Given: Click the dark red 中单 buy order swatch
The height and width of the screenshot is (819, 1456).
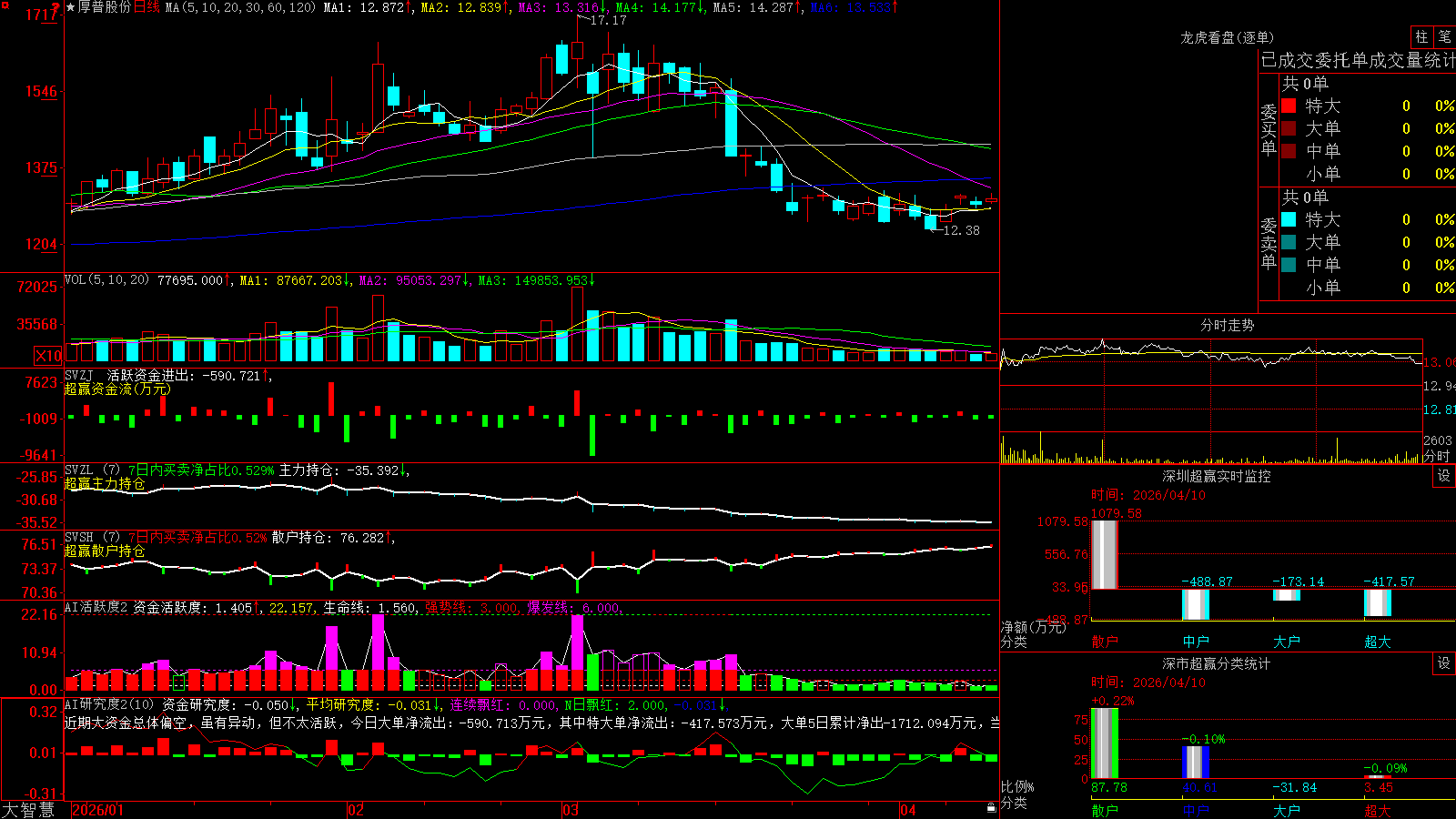Looking at the screenshot, I should pos(1289,151).
